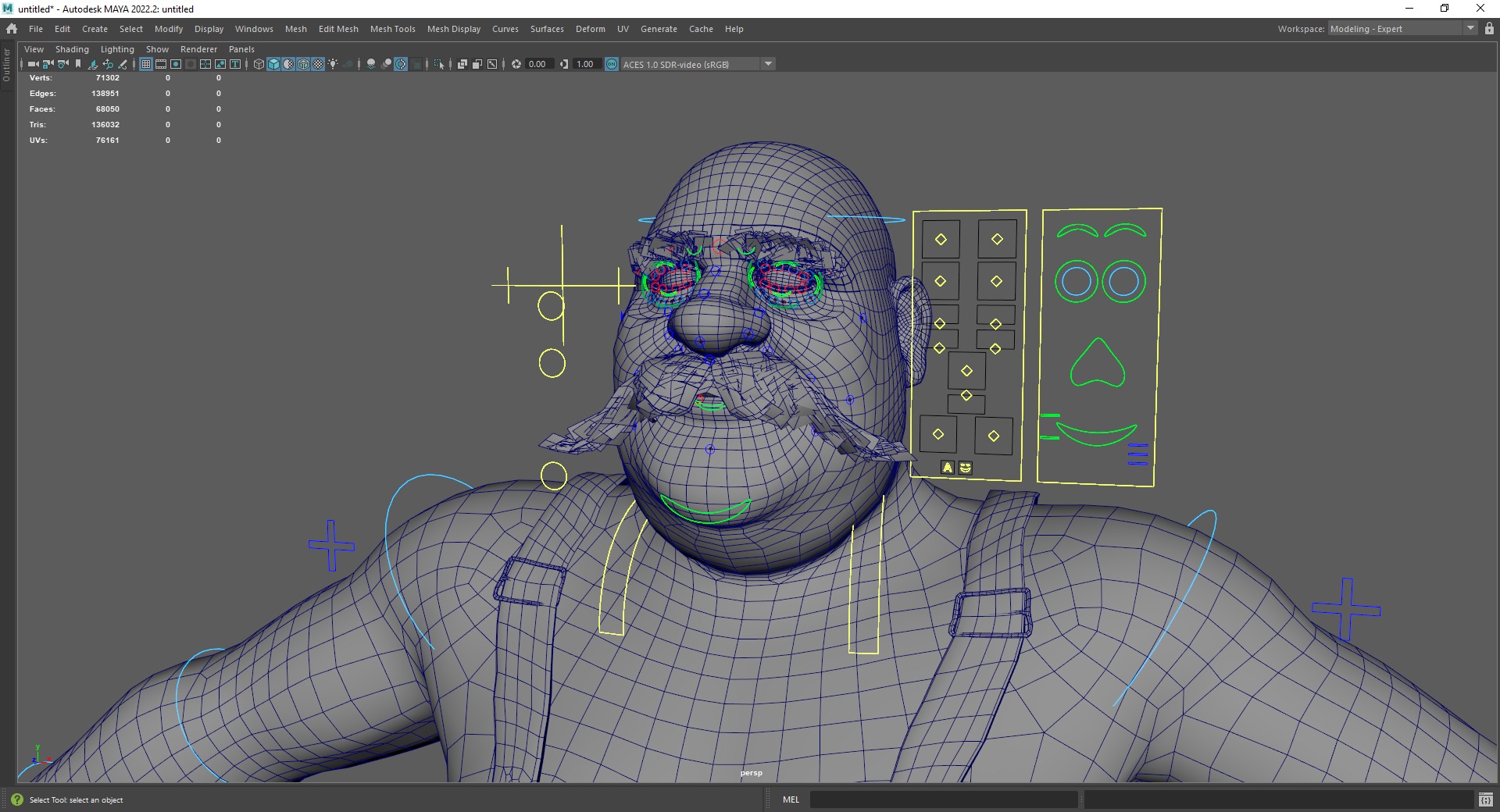
Task: Click the Textured display icon
Action: (x=318, y=64)
